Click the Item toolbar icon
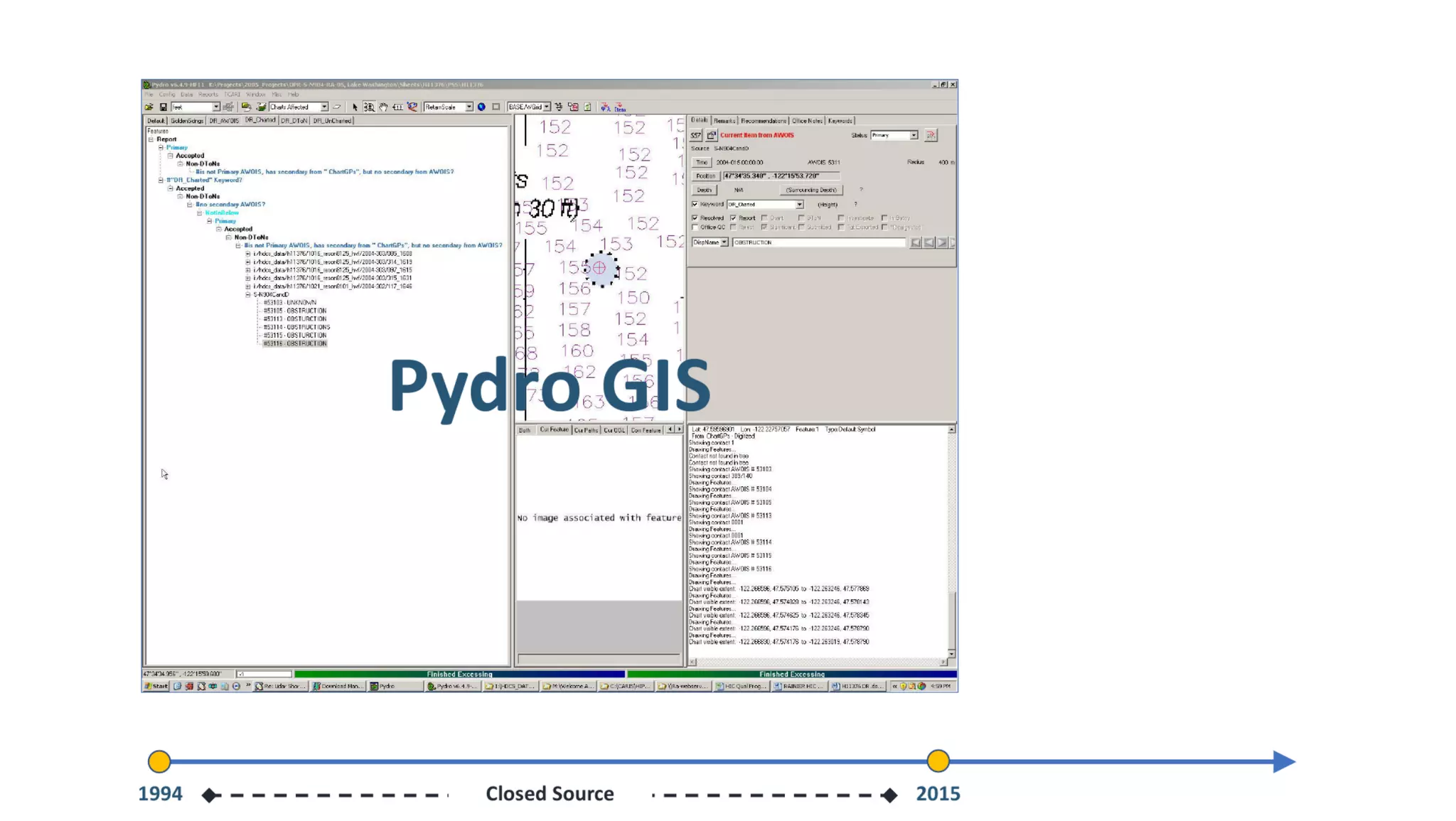Image resolution: width=1456 pixels, height=821 pixels. 620,107
